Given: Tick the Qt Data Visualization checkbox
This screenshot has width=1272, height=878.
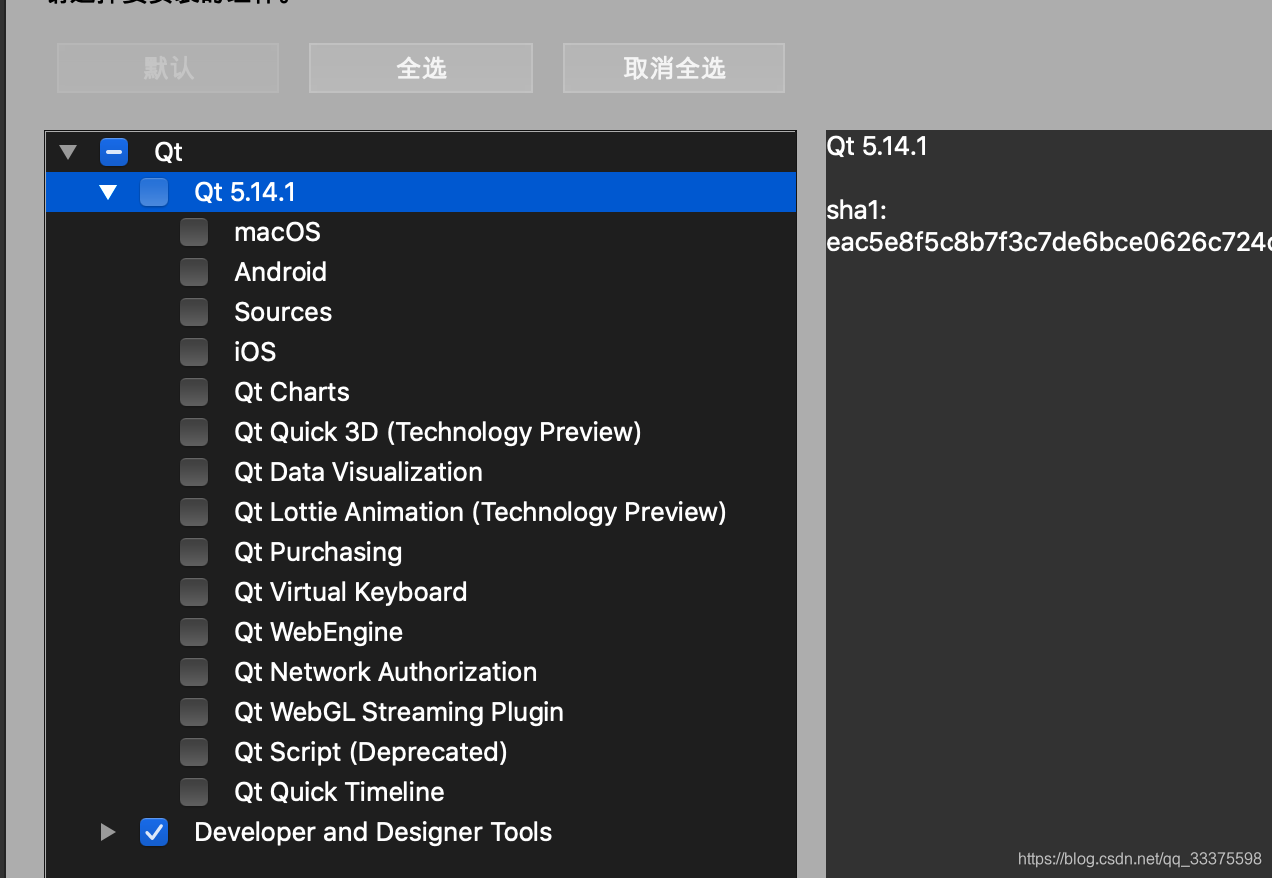Looking at the screenshot, I should pos(194,472).
